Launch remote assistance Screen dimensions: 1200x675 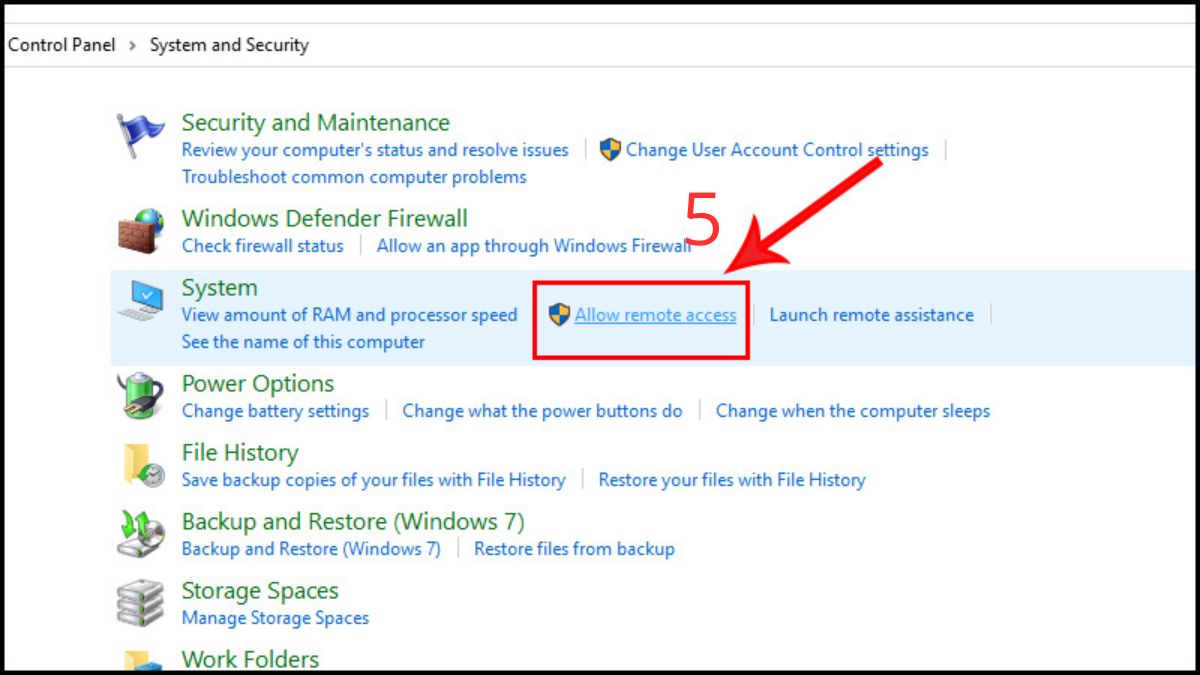pyautogui.click(x=871, y=314)
